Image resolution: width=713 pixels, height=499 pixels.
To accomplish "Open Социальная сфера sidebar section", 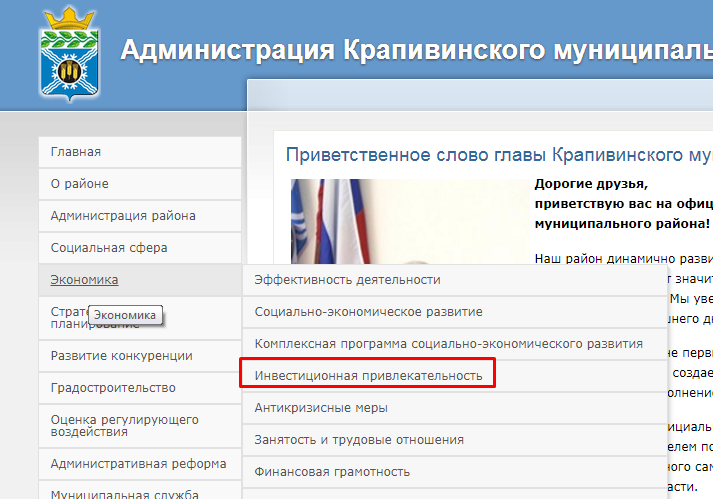I will coord(140,248).
